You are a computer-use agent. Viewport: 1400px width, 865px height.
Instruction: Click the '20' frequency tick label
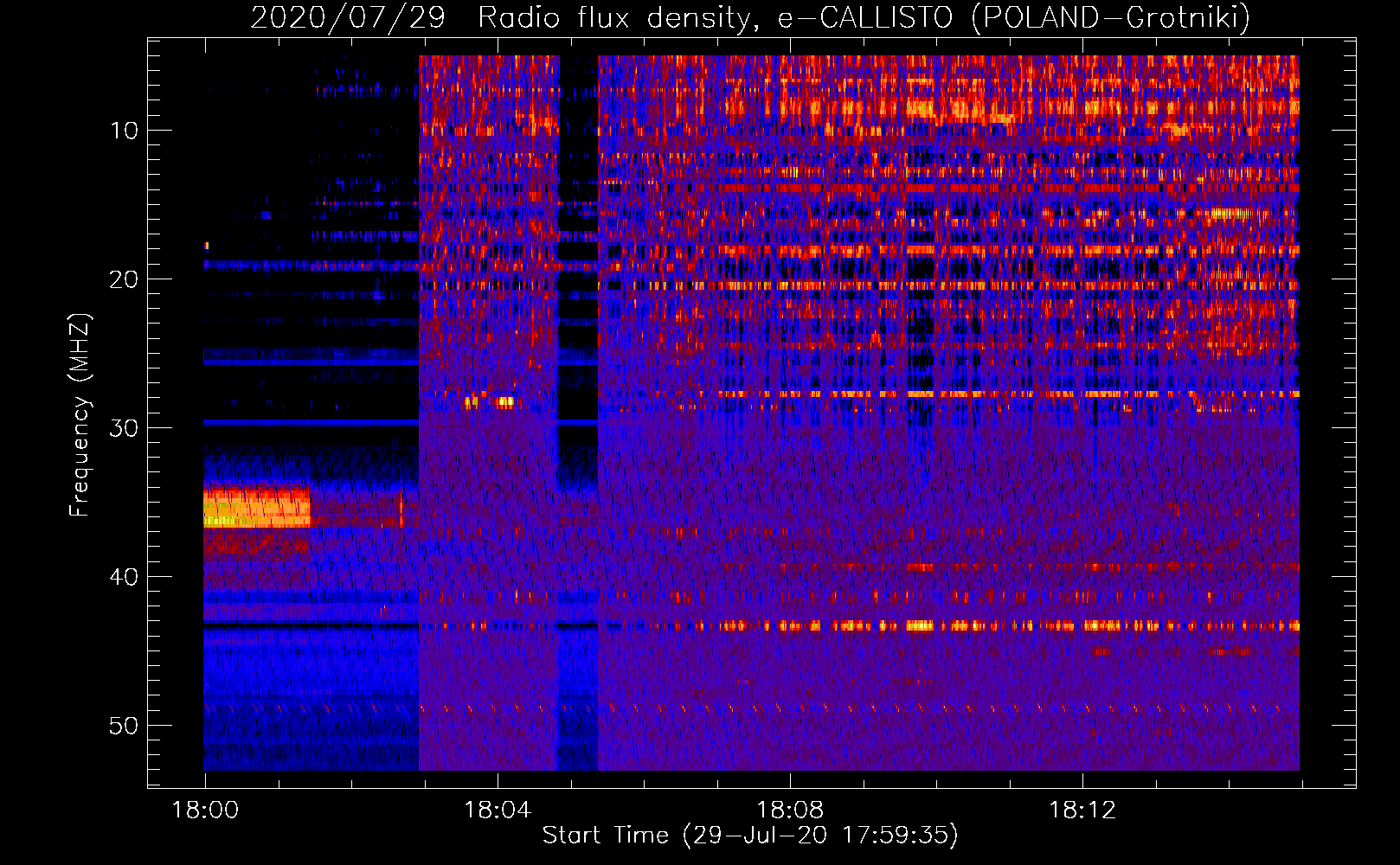125,279
